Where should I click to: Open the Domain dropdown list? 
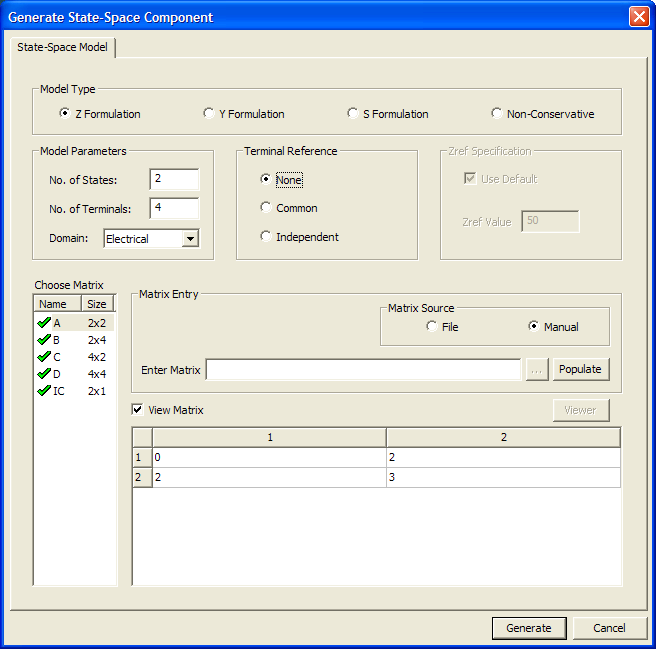click(190, 239)
